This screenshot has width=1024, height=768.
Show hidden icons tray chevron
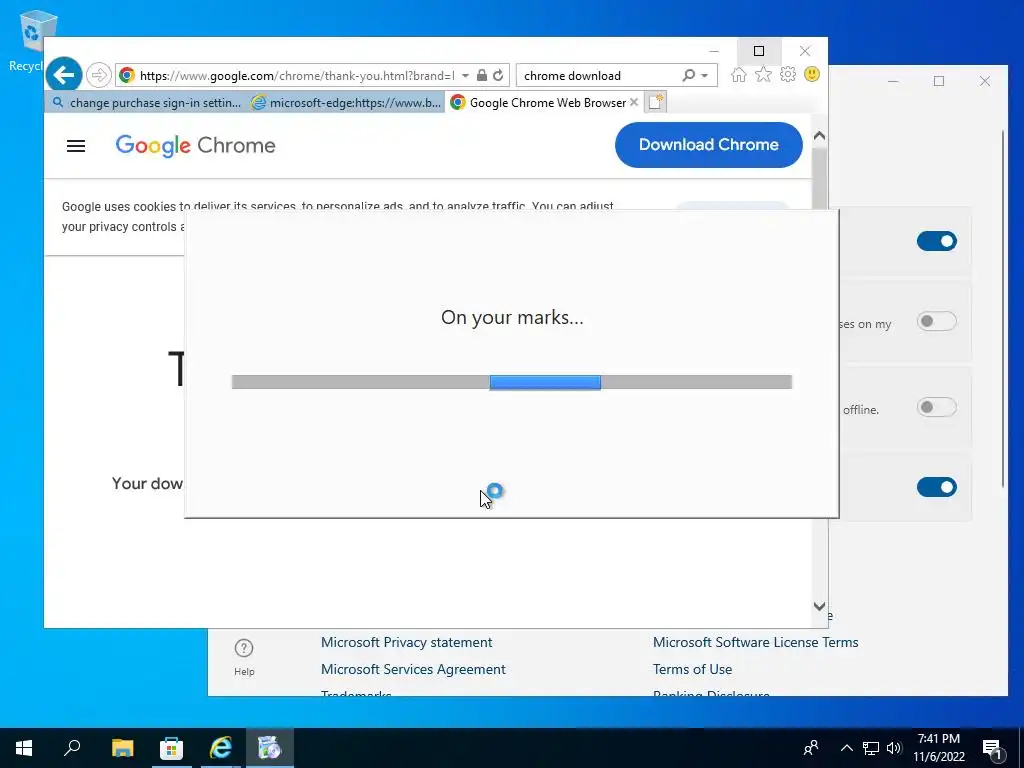[846, 748]
